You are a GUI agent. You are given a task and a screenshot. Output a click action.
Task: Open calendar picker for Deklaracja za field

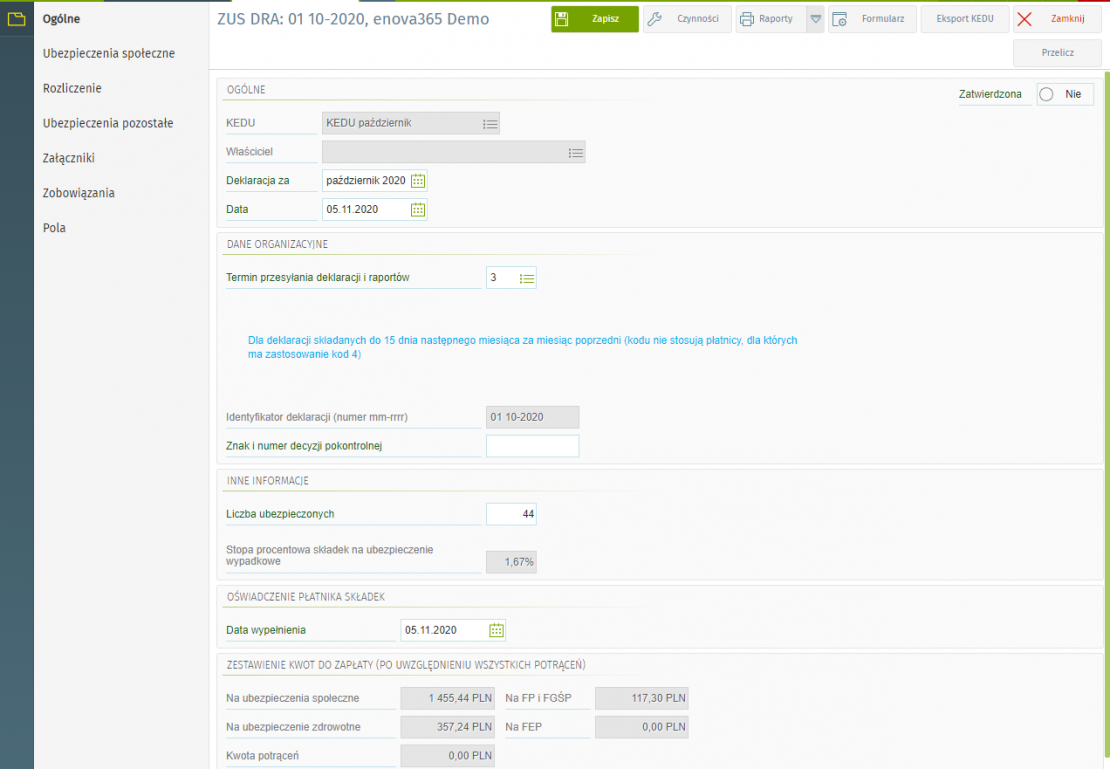418,181
